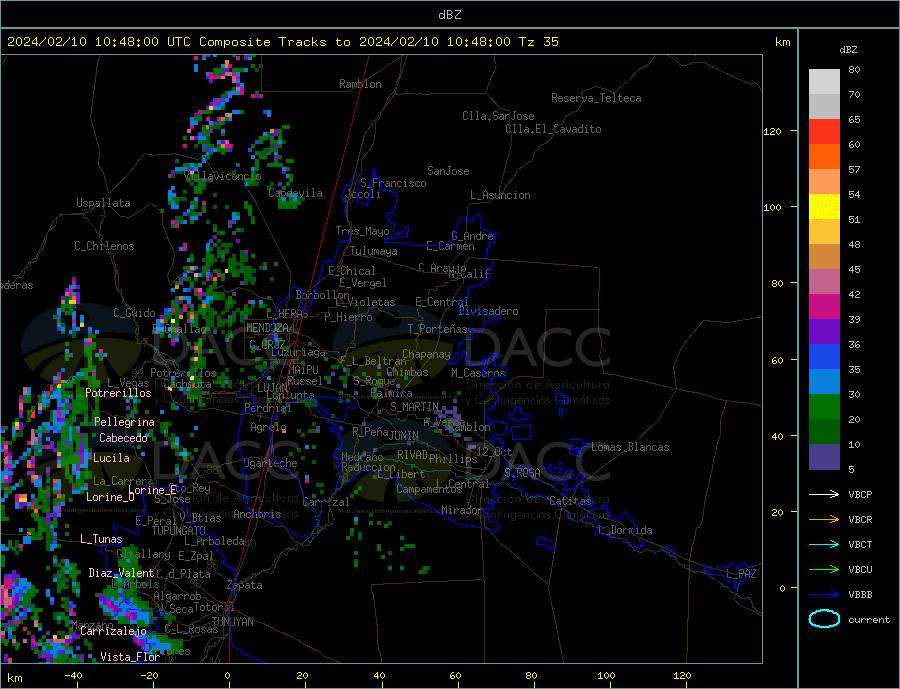Click the cyan VBCT arrow legend icon
Screen dimensions: 900x689
pyautogui.click(x=824, y=544)
